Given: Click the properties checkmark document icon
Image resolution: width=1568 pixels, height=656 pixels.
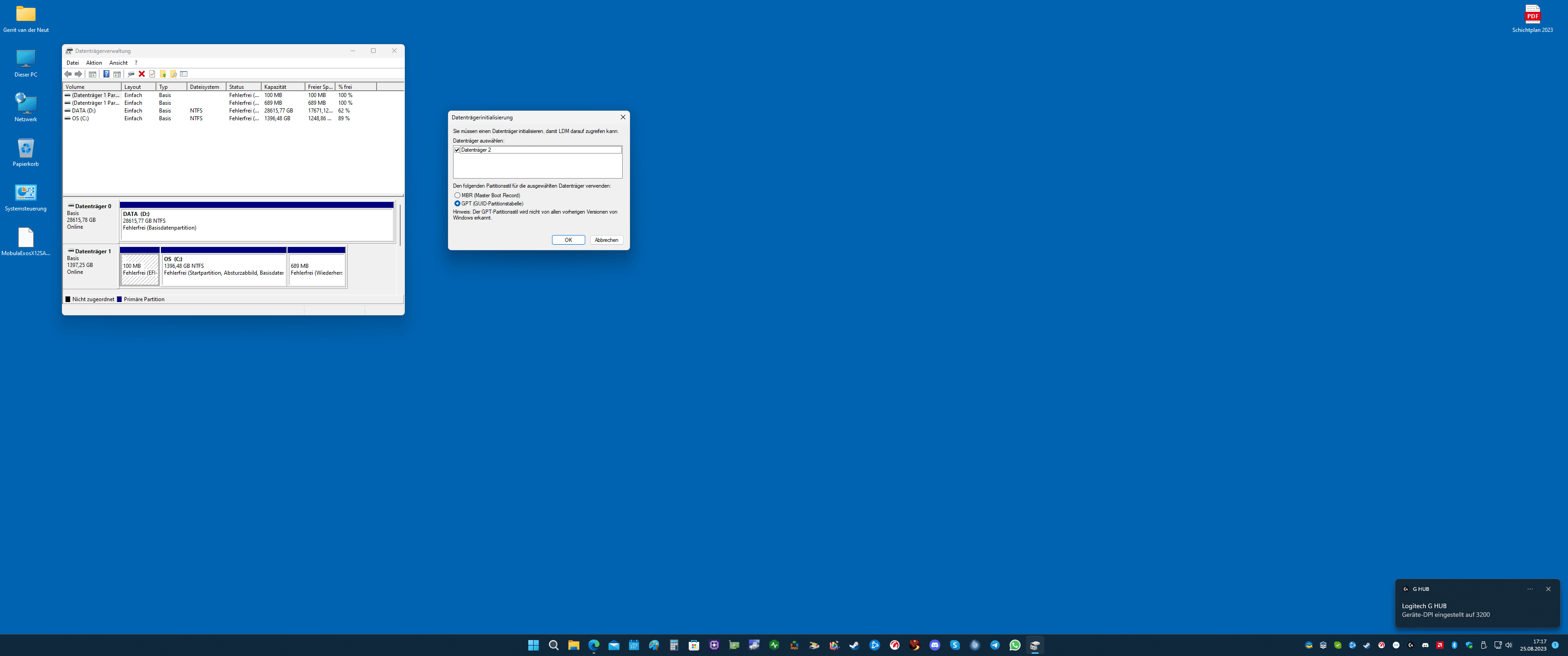Looking at the screenshot, I should (152, 74).
